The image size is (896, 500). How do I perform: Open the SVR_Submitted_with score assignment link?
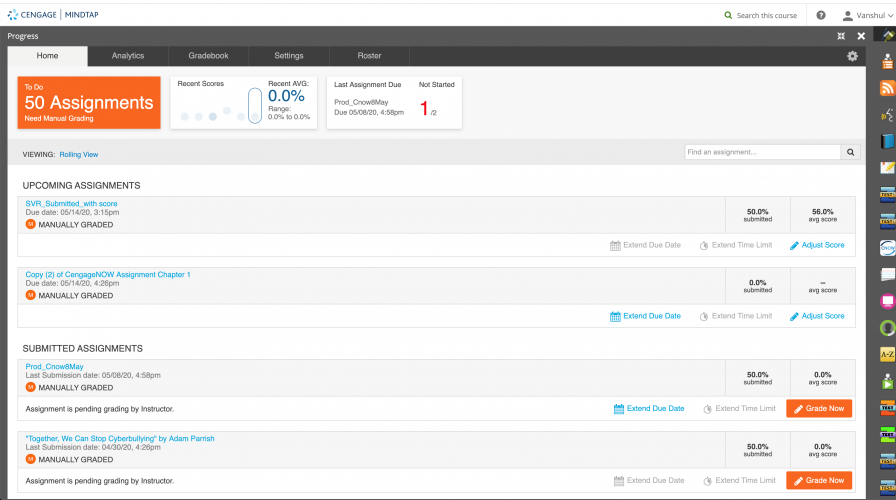click(x=71, y=203)
